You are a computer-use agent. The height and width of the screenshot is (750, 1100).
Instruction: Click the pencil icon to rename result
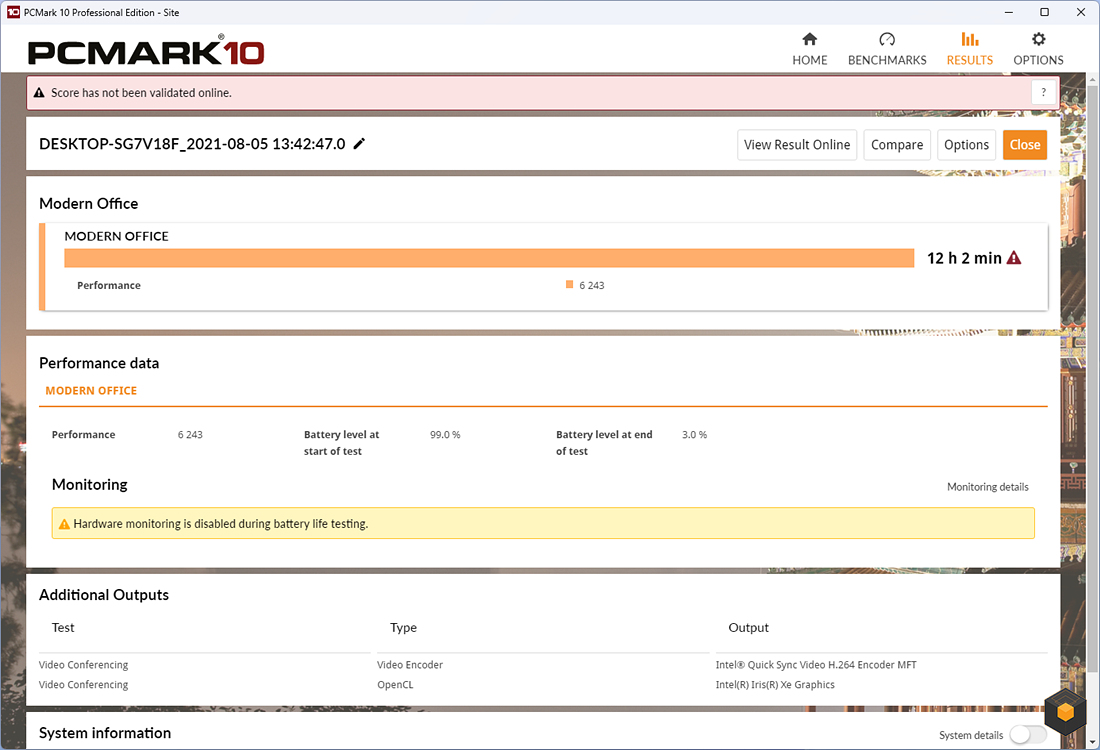pyautogui.click(x=359, y=144)
